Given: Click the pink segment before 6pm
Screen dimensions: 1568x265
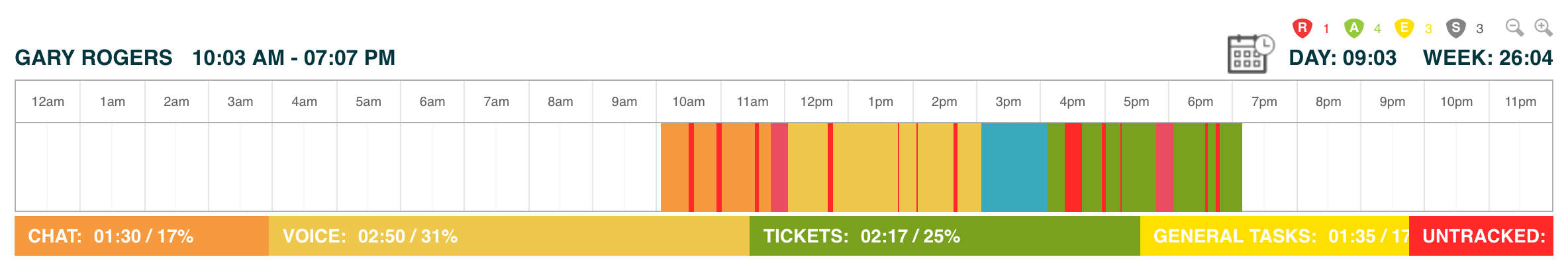Looking at the screenshot, I should tap(1164, 167).
